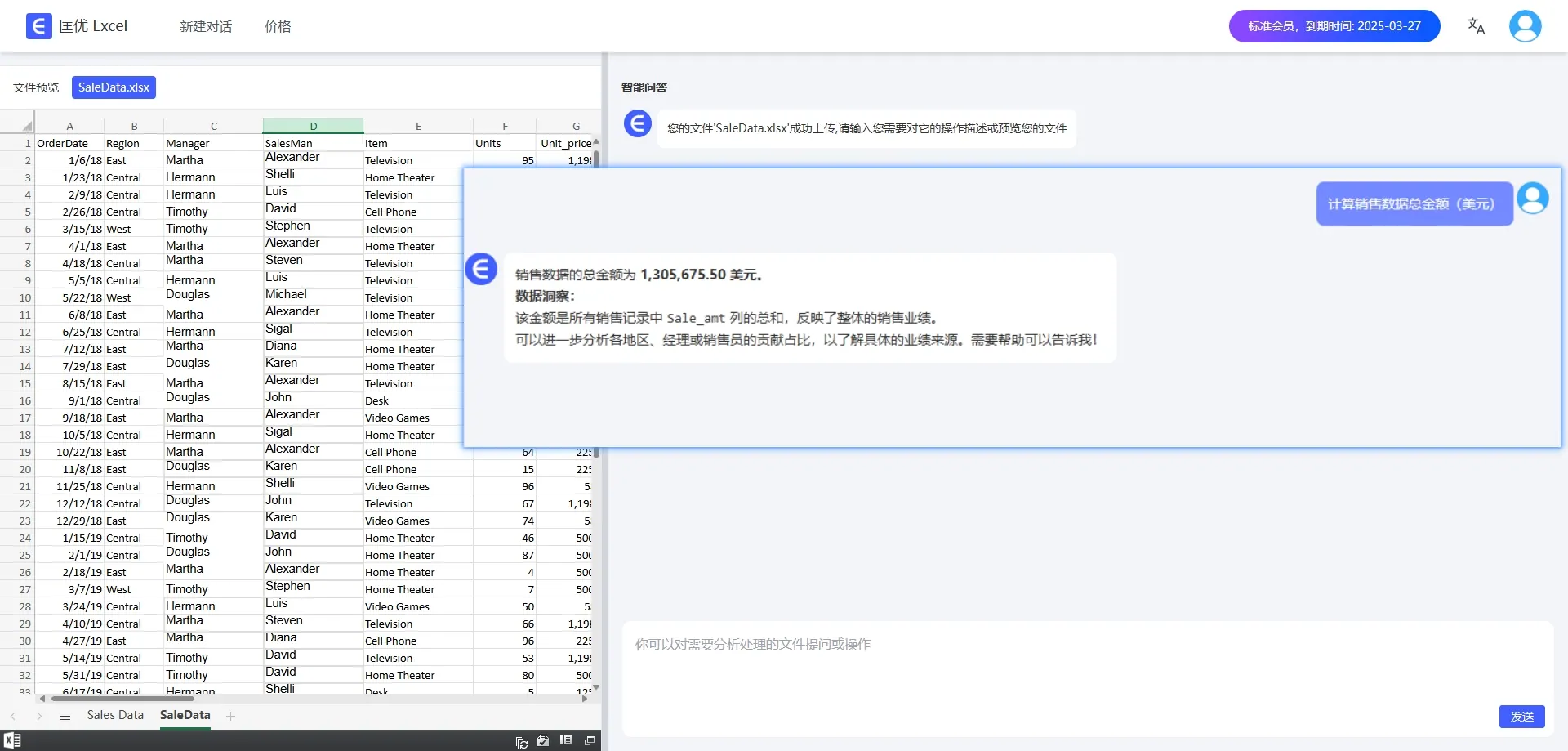Toggle the reading layout icon in bottom bar
Screen dimensions: 1568x751
566,740
